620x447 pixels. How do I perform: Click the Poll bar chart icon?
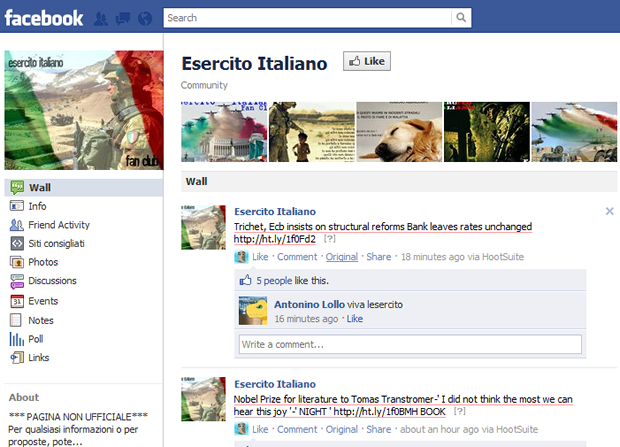pos(17,339)
